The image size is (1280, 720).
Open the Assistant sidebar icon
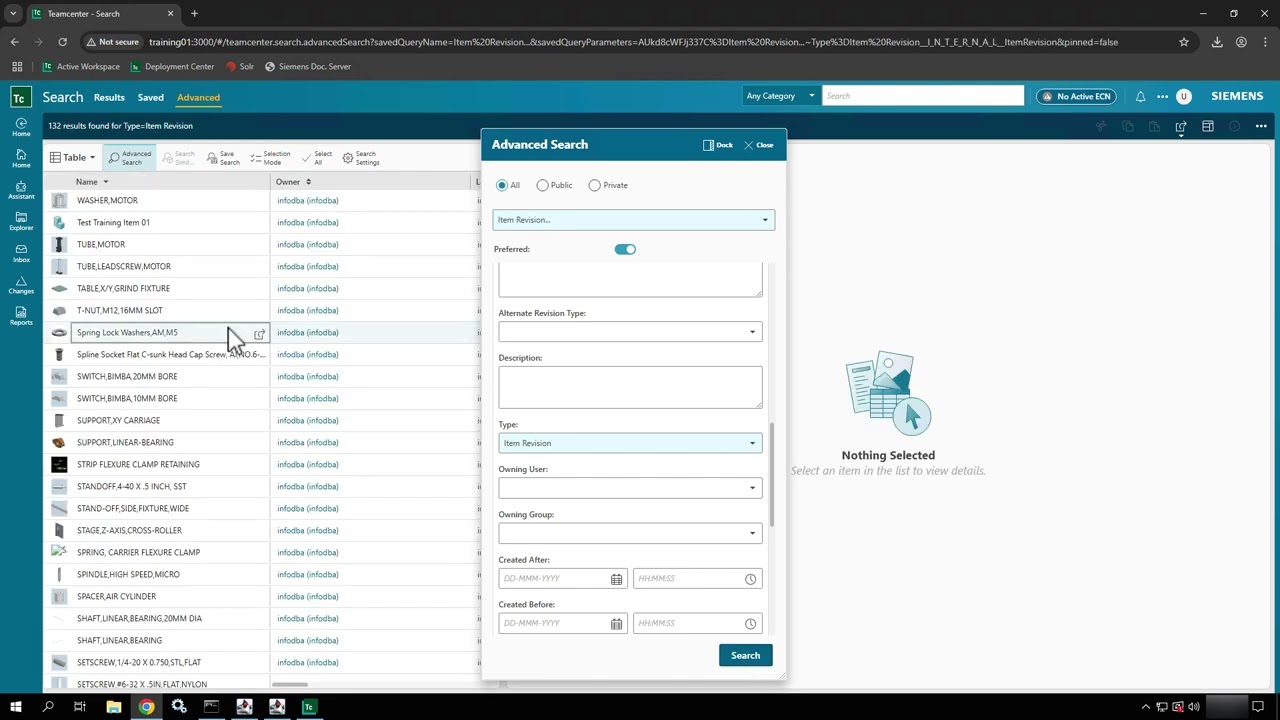21,190
